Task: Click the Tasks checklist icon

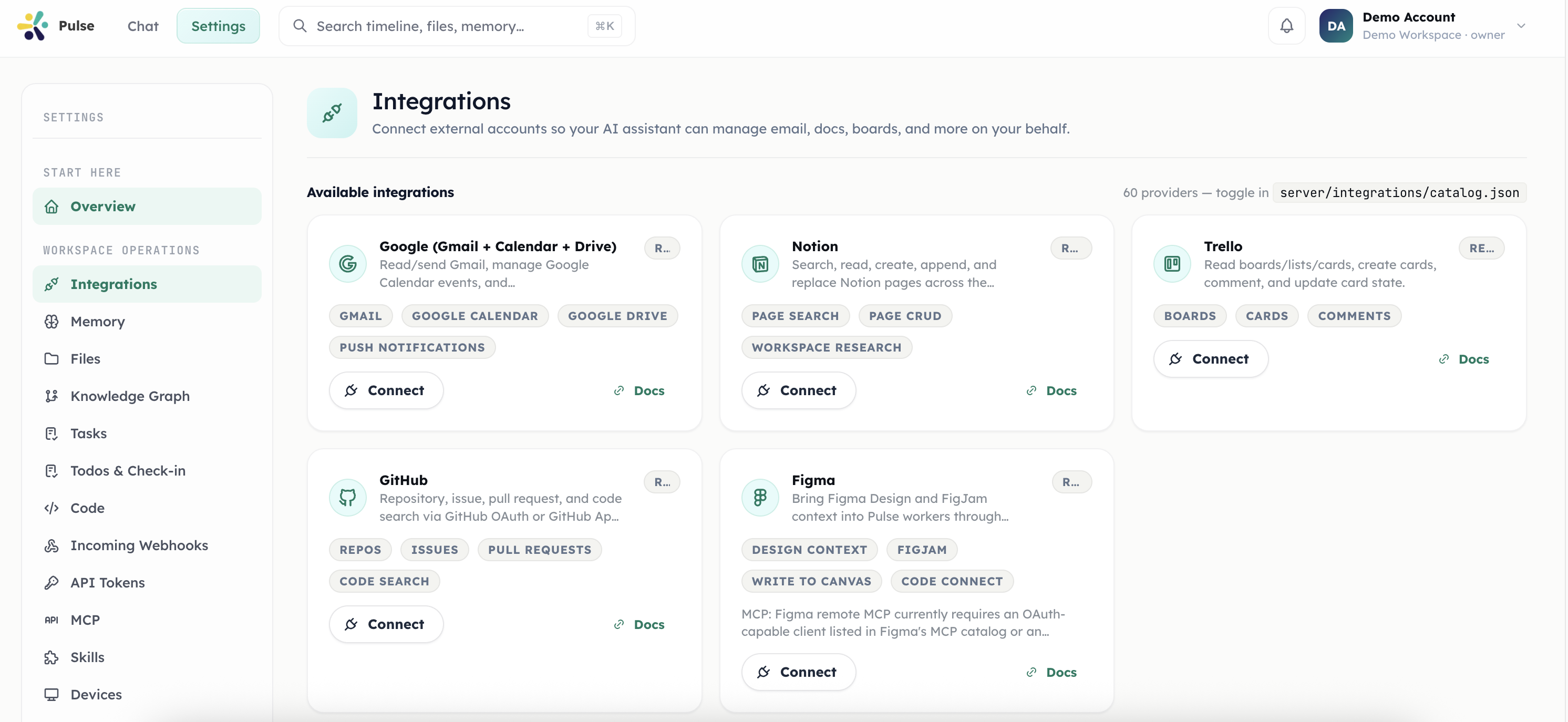Action: (x=51, y=433)
